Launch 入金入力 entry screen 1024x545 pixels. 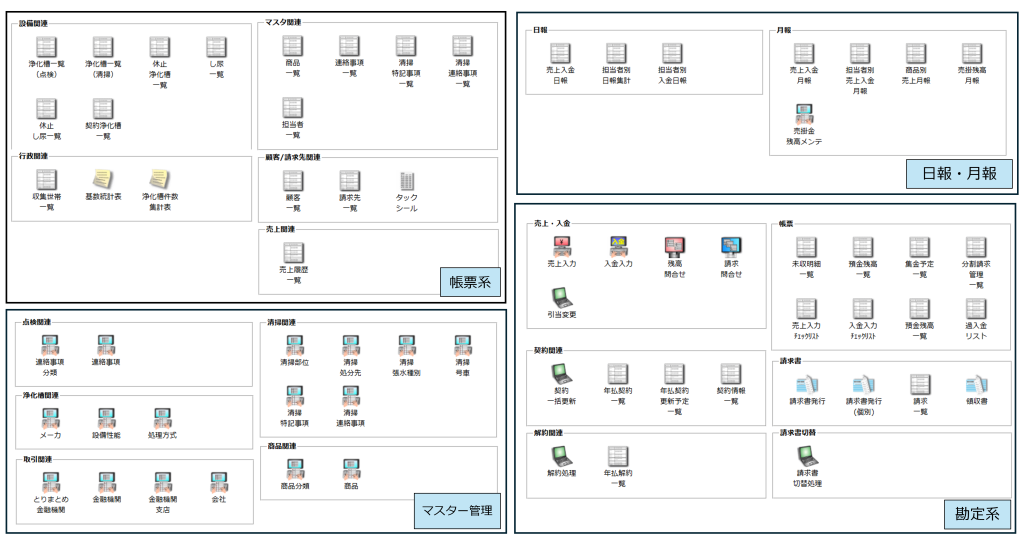(618, 247)
